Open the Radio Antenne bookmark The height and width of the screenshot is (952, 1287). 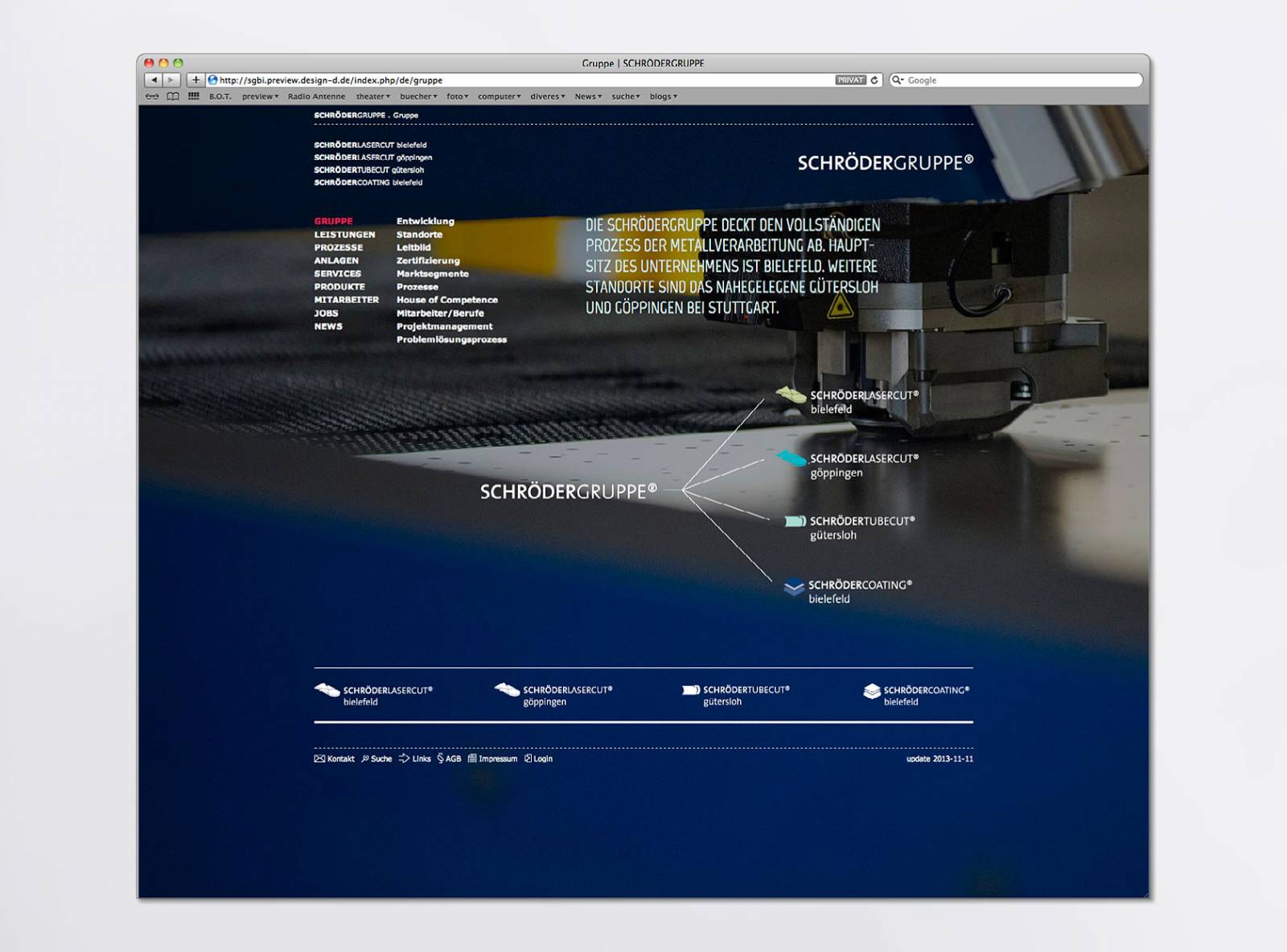(x=316, y=96)
